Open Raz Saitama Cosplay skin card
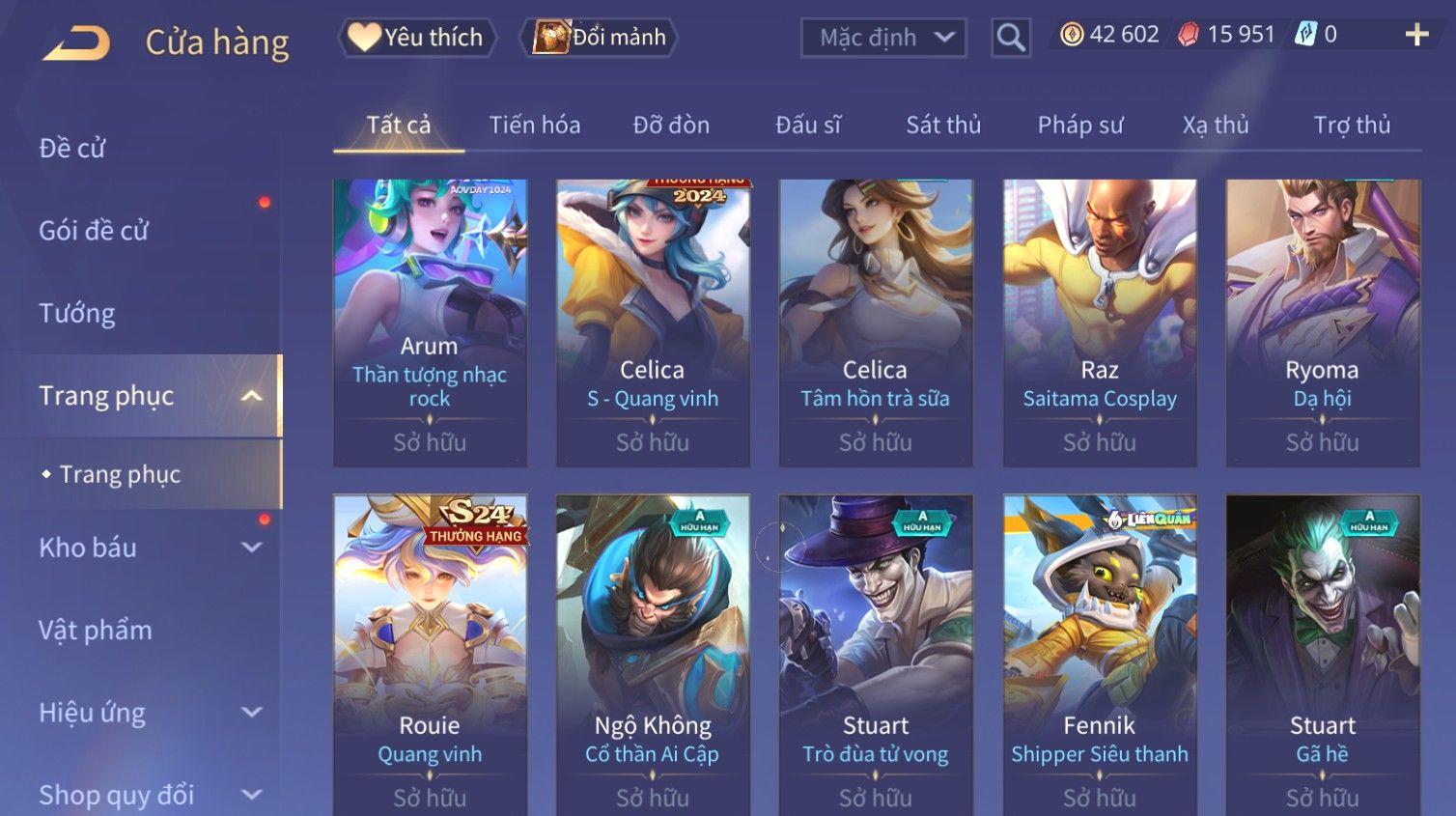The image size is (1456, 816). [x=1100, y=323]
